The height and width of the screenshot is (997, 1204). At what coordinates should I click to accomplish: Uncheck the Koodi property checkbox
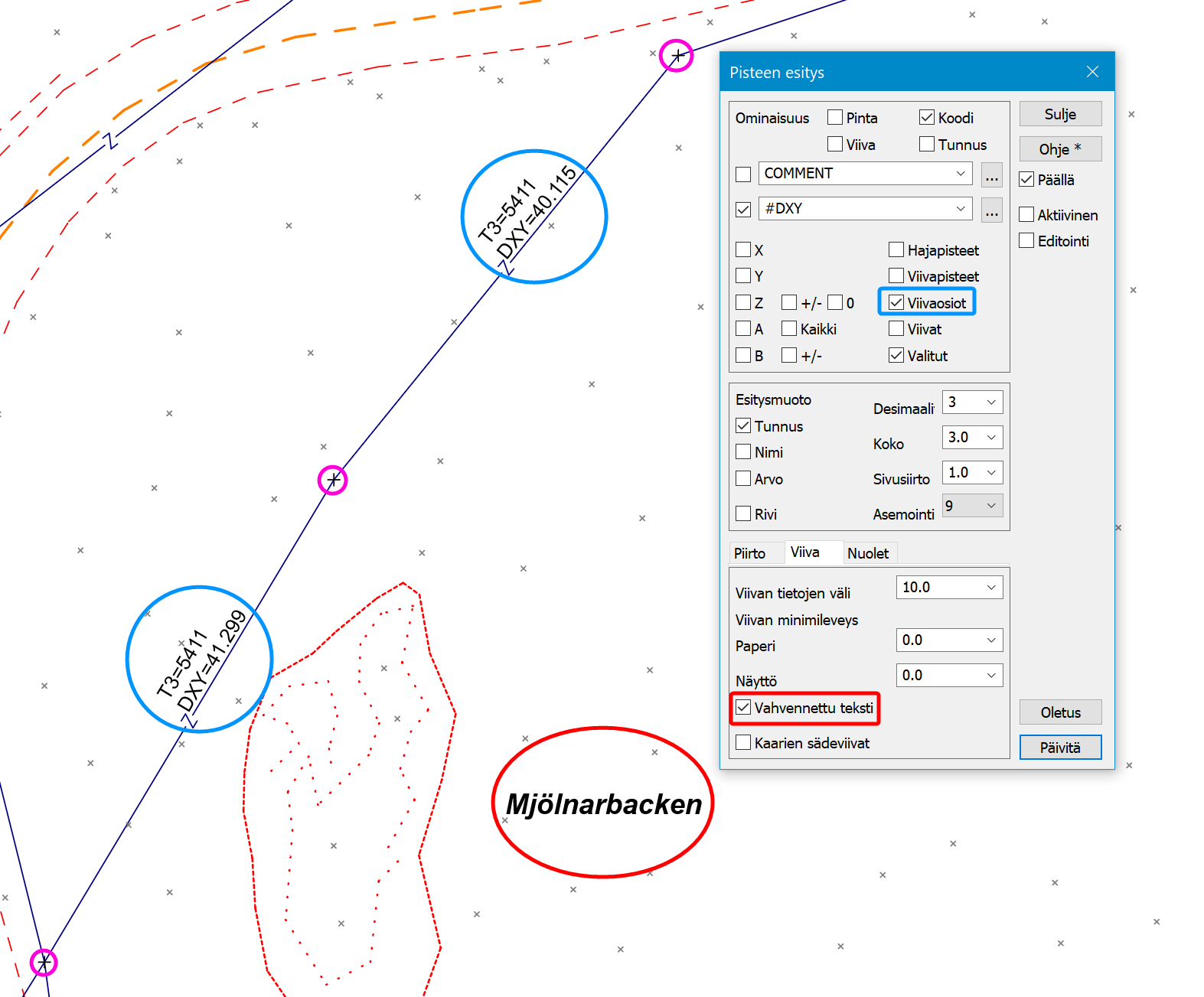tap(927, 118)
